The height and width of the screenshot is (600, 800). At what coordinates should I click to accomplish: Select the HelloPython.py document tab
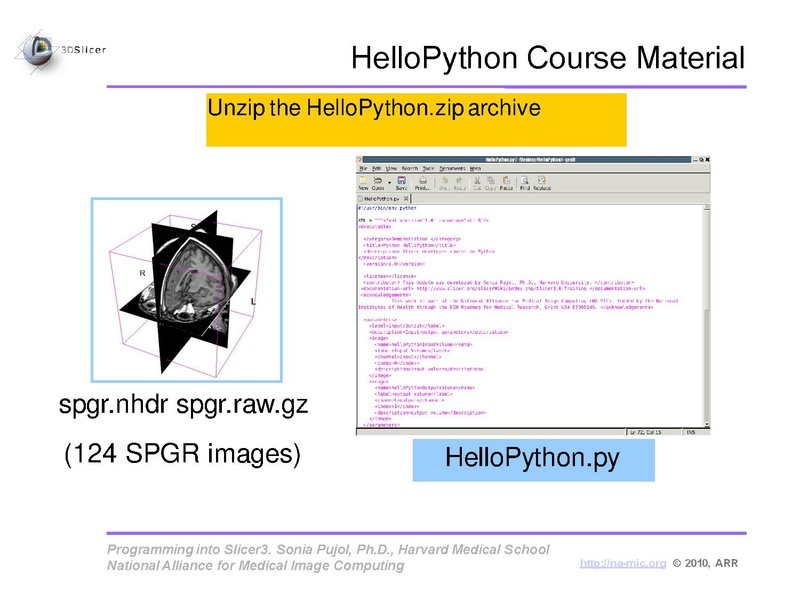[383, 198]
